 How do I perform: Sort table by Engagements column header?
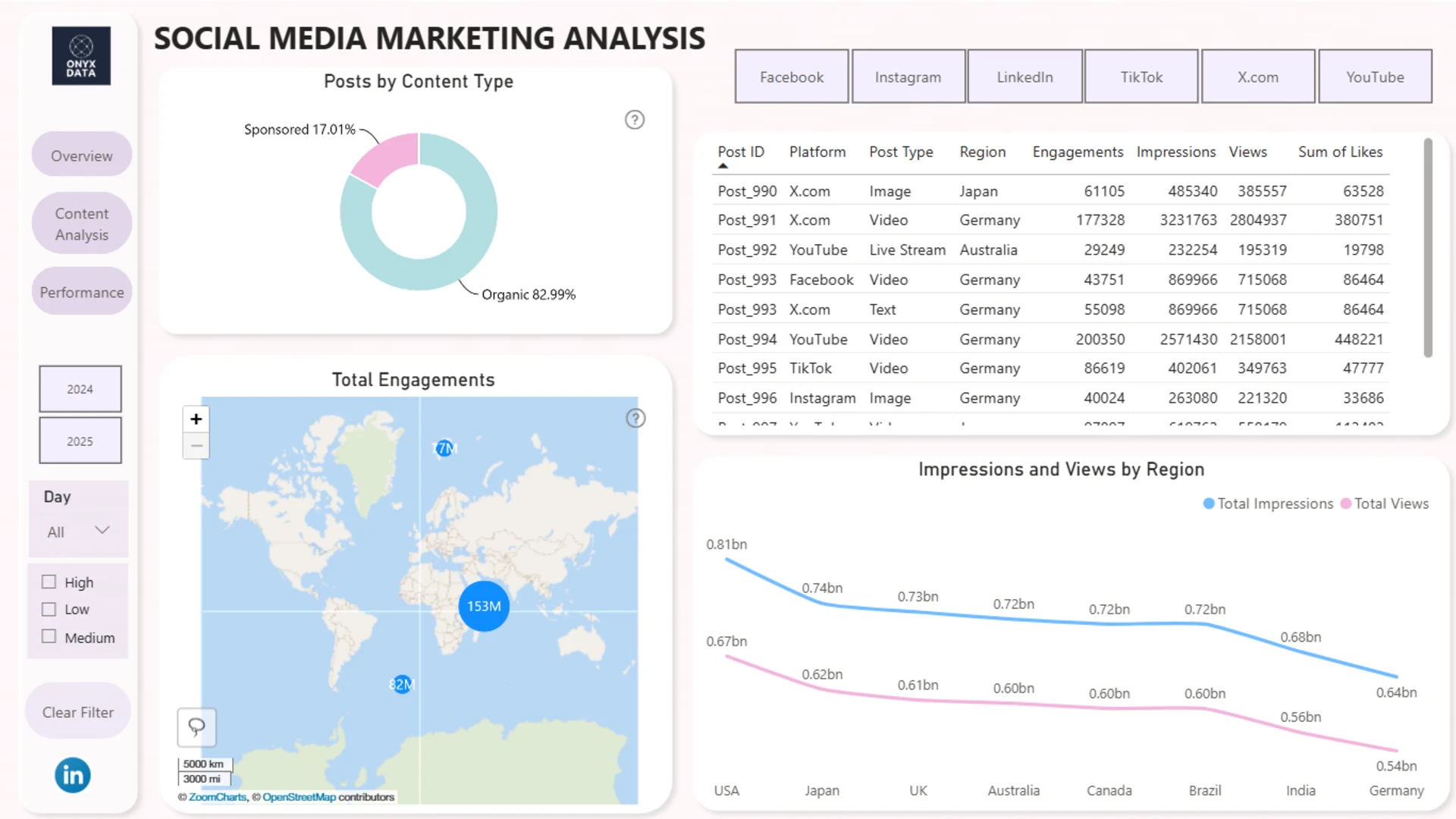pyautogui.click(x=1077, y=152)
